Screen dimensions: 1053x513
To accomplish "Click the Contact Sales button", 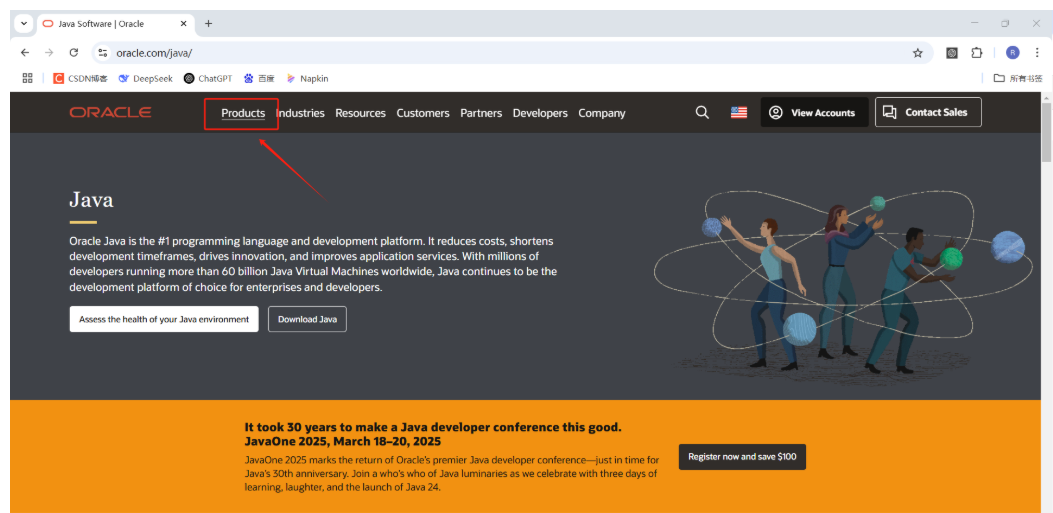I will click(928, 112).
